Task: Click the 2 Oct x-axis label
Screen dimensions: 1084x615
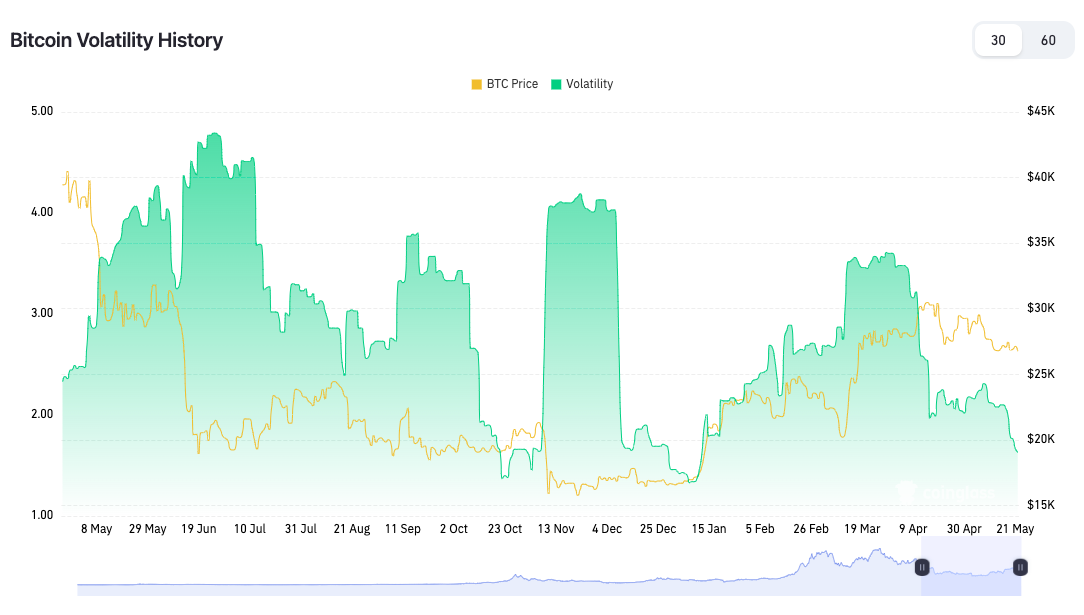Action: coord(454,529)
